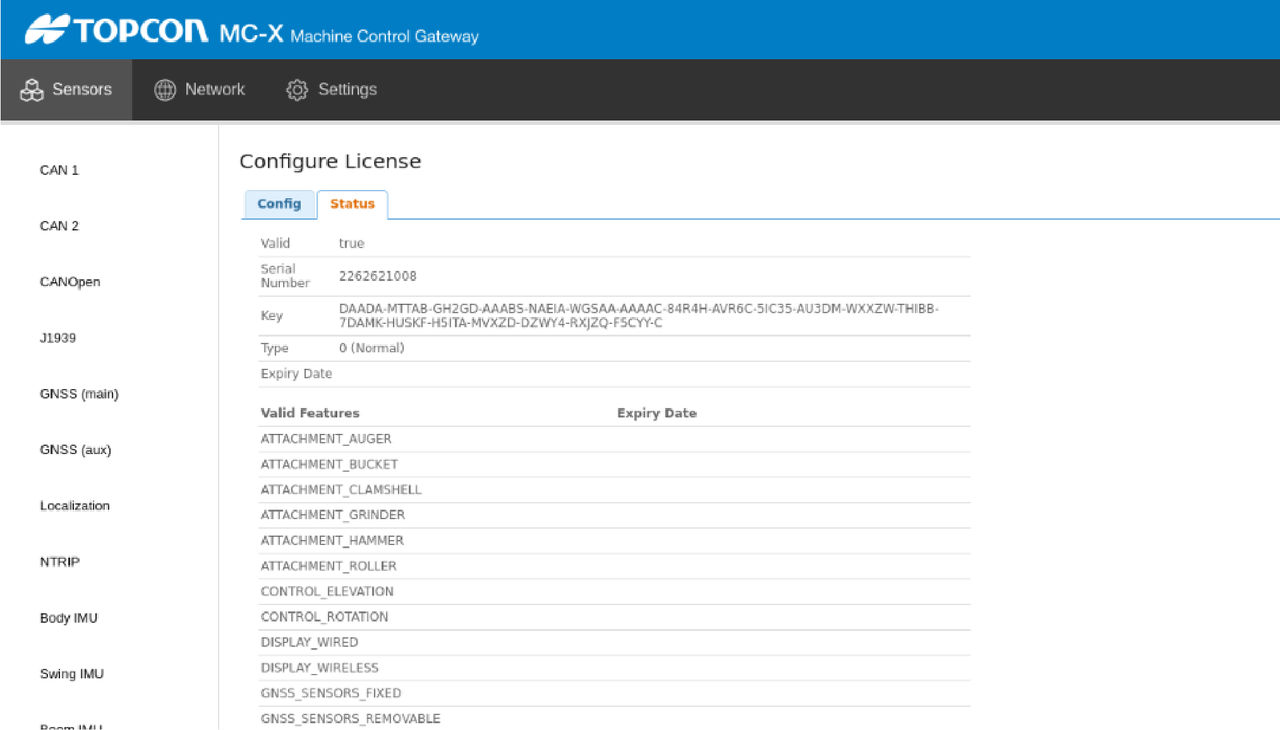Click the license Key value text
1280x730 pixels.
tap(638, 316)
